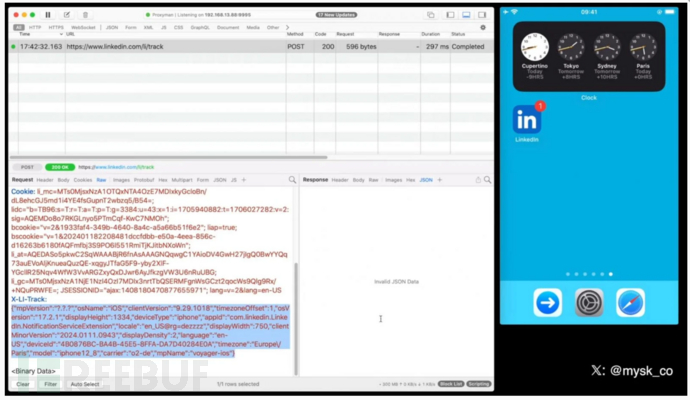Click the Clear button
This screenshot has height=400, width=690.
[x=23, y=384]
